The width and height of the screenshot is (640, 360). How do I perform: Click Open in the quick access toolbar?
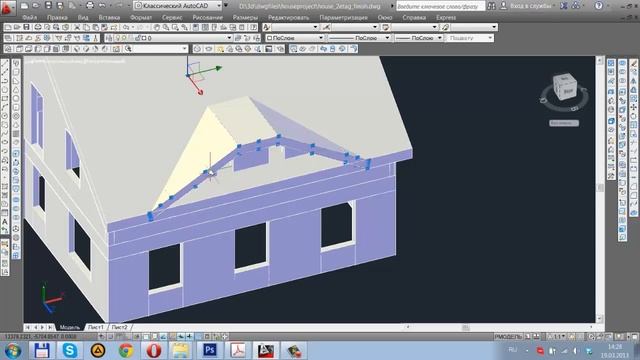36,6
